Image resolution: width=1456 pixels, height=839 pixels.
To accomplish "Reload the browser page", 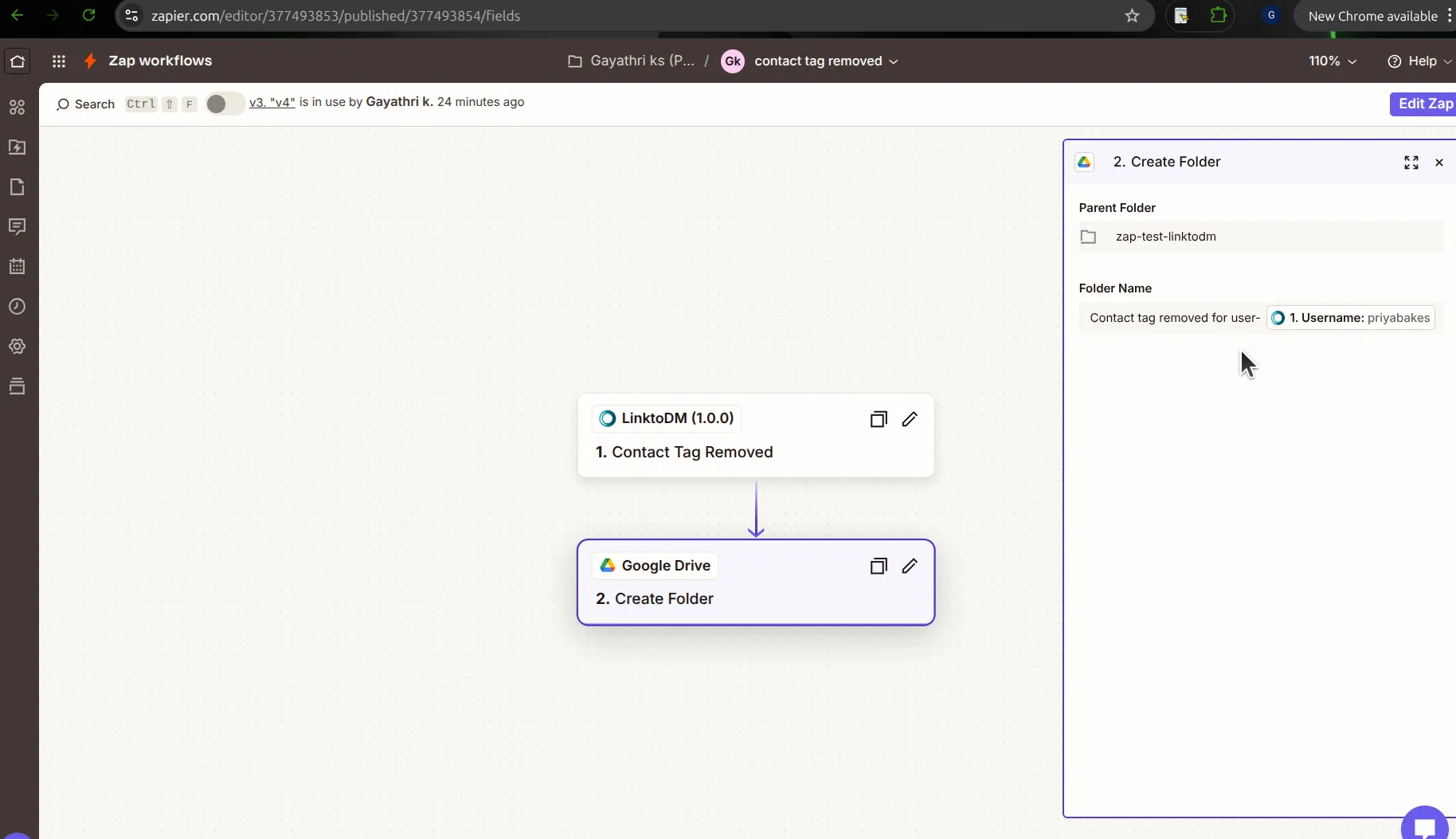I will click(x=89, y=15).
